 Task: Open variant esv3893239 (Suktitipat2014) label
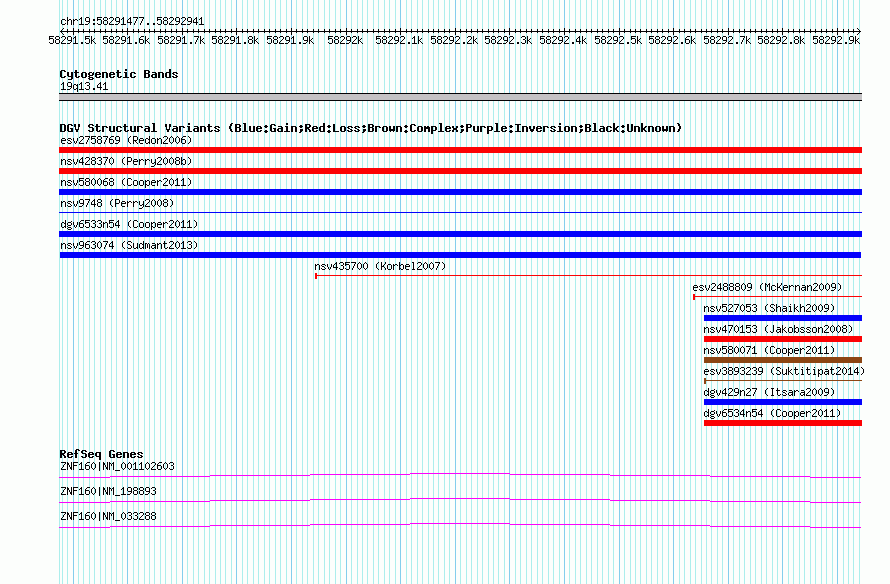point(784,371)
